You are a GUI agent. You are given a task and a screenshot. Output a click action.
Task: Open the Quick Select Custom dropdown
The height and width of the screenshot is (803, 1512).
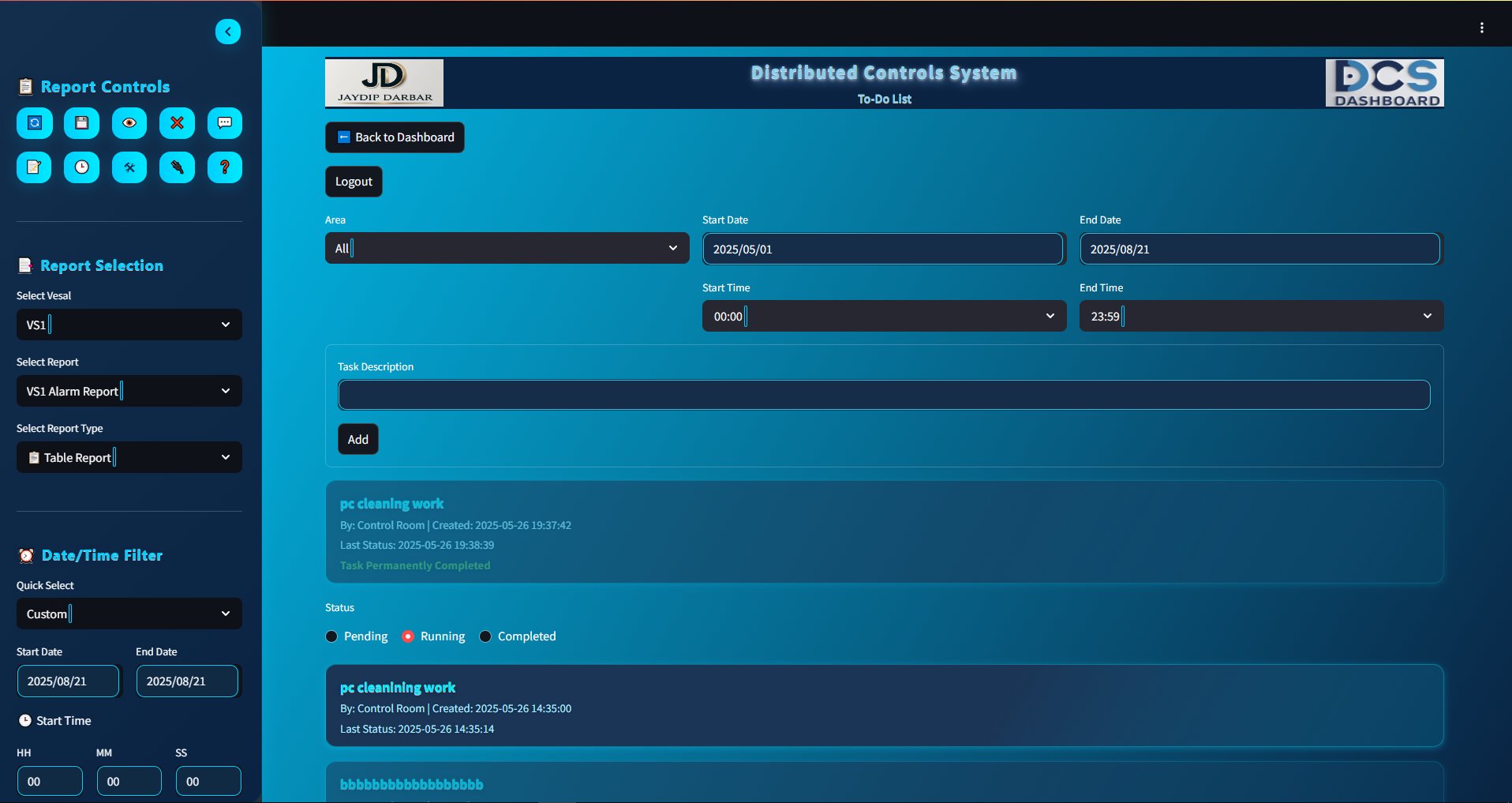coord(129,614)
